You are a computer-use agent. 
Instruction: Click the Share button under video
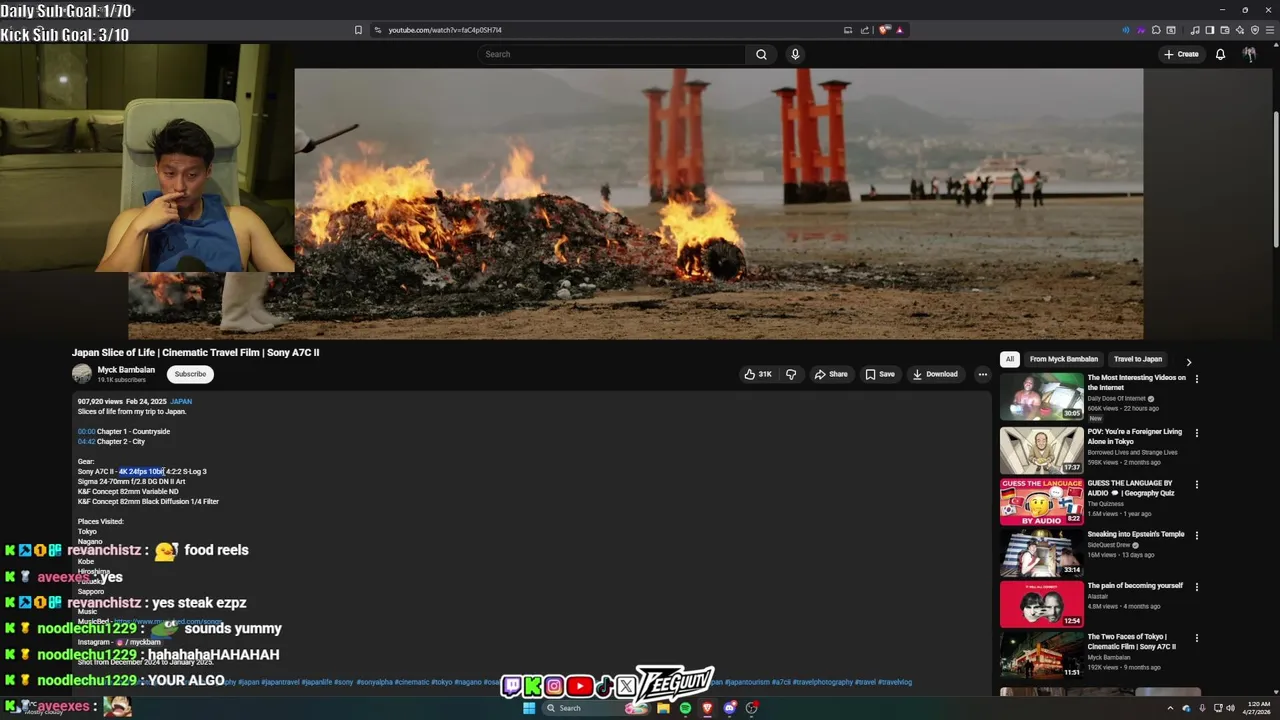pyautogui.click(x=831, y=374)
